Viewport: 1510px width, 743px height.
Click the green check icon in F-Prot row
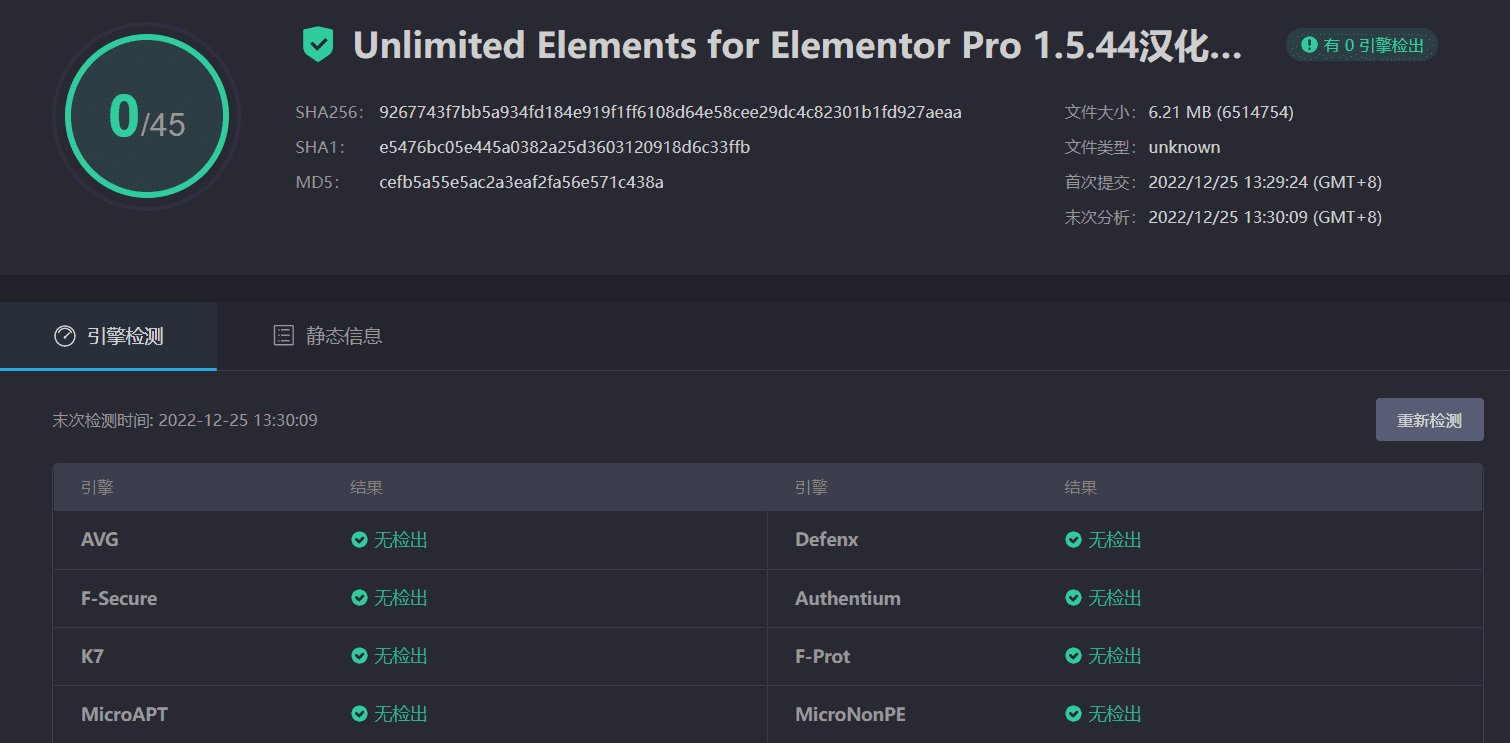point(1073,656)
